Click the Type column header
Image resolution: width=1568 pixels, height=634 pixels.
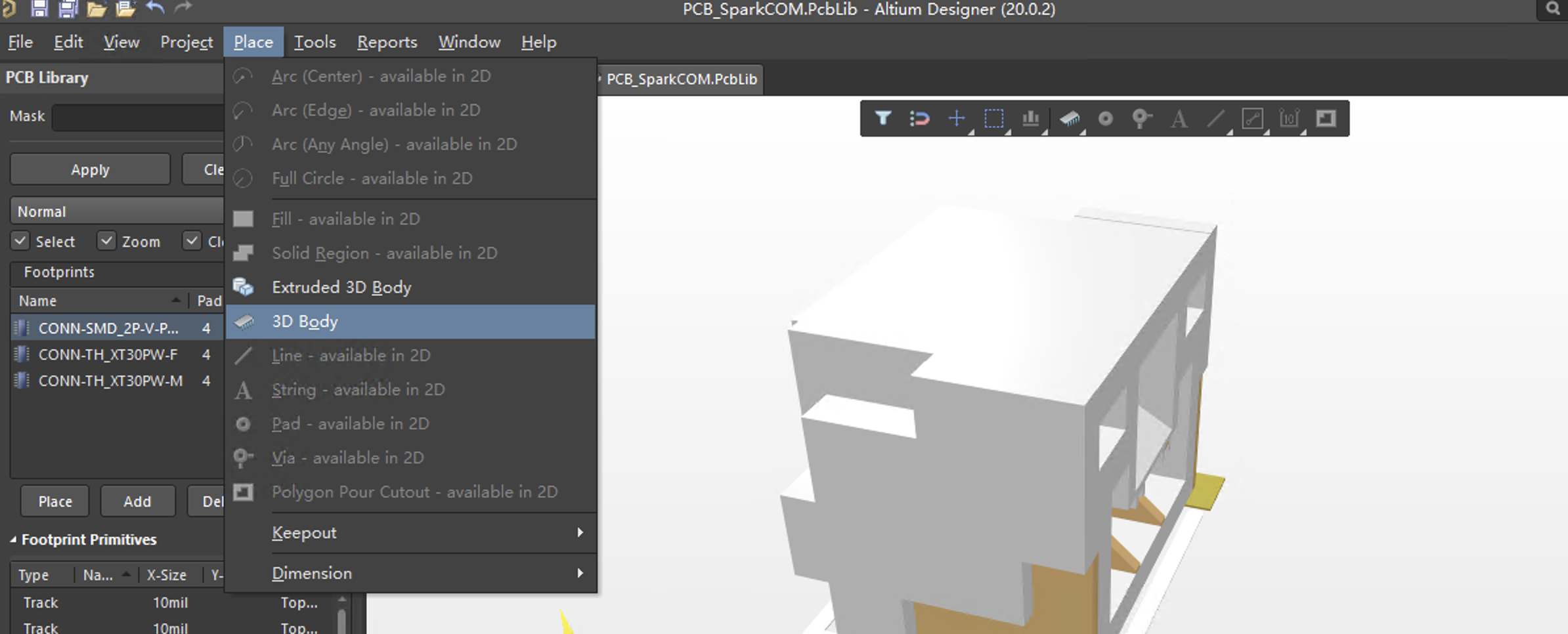pos(43,575)
